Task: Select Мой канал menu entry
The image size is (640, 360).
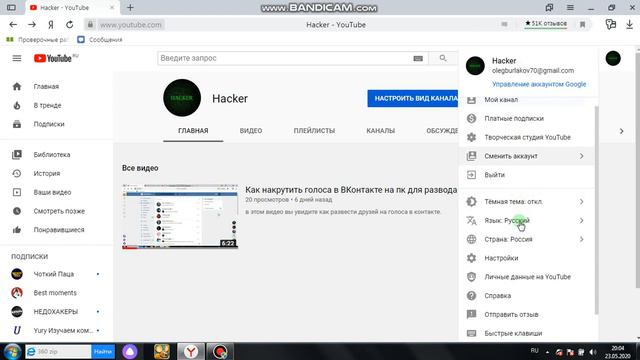Action: click(x=527, y=100)
